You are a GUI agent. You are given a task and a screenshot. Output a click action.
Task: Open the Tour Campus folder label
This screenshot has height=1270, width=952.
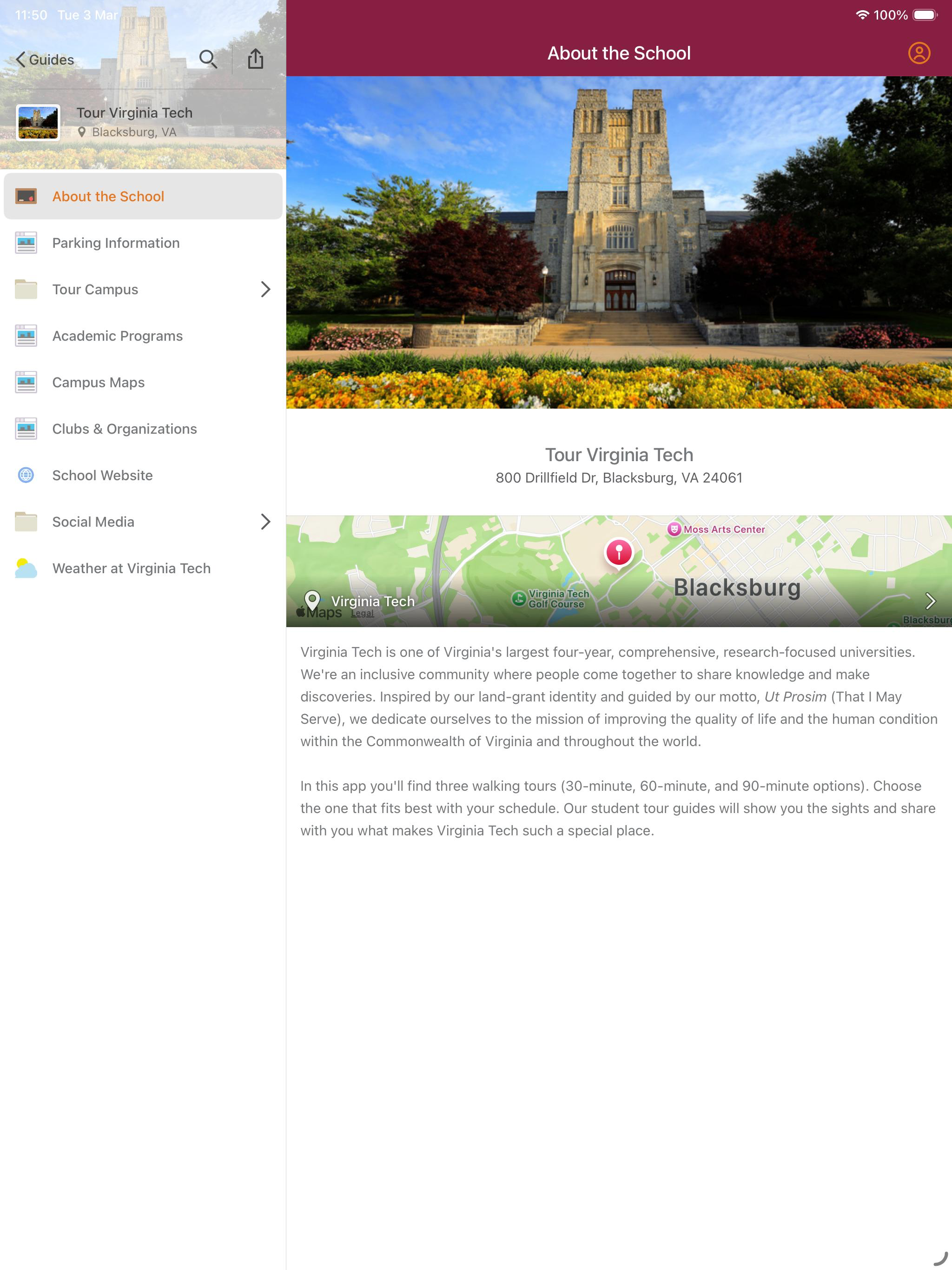(95, 289)
